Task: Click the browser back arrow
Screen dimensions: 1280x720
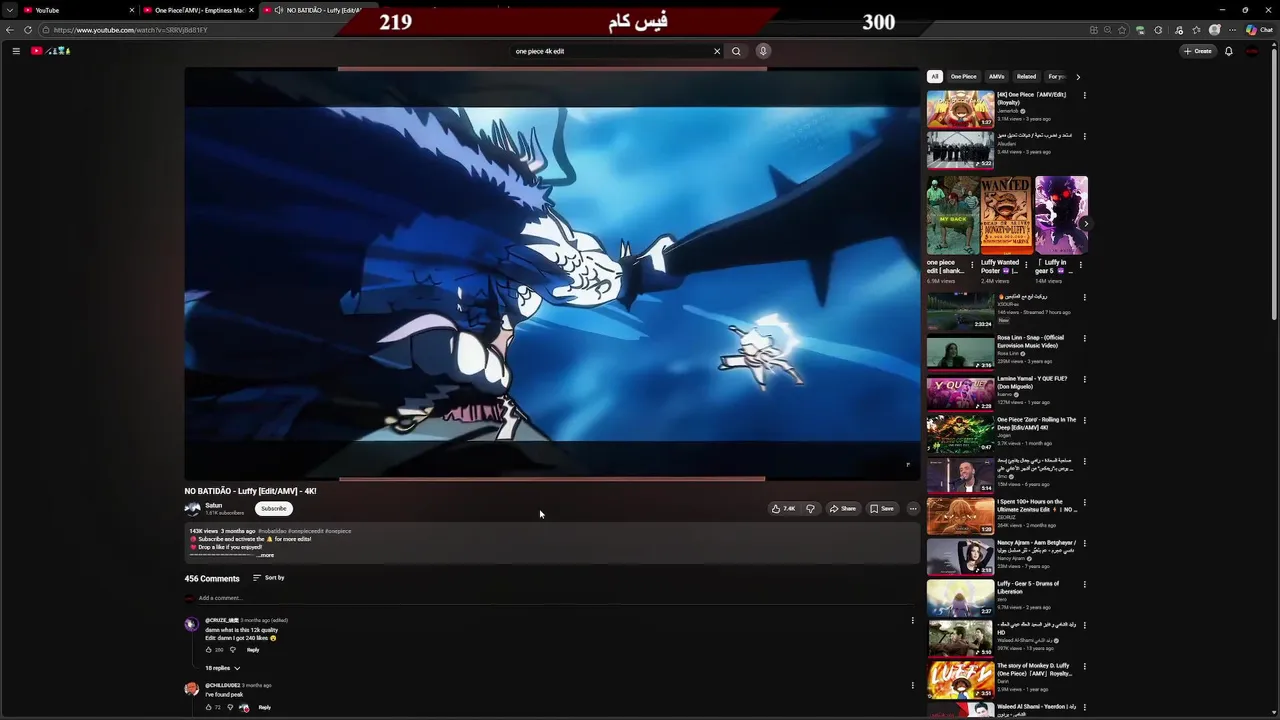Action: (10, 30)
